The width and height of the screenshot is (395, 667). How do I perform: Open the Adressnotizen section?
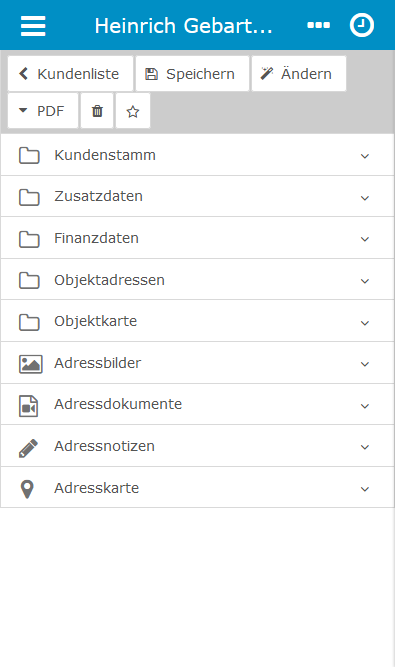tap(197, 446)
